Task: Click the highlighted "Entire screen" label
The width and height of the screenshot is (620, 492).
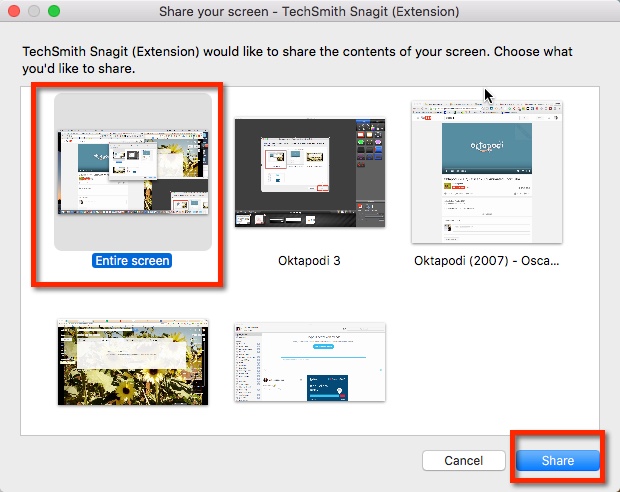Action: pyautogui.click(x=132, y=260)
